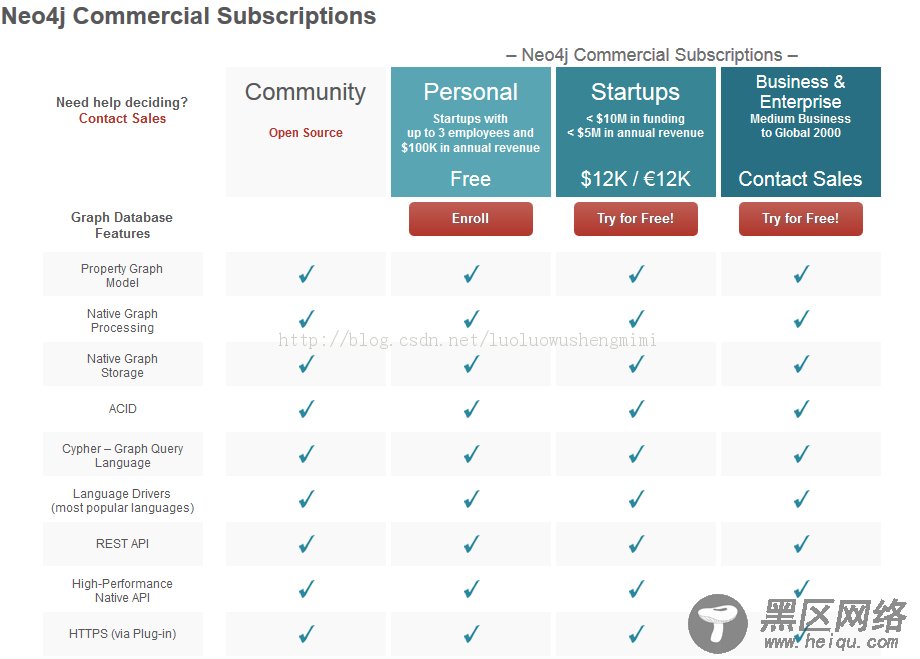This screenshot has width=920, height=659.
Task: Click the Community checkmark for HTTPS (via Plug-in)
Action: point(306,634)
